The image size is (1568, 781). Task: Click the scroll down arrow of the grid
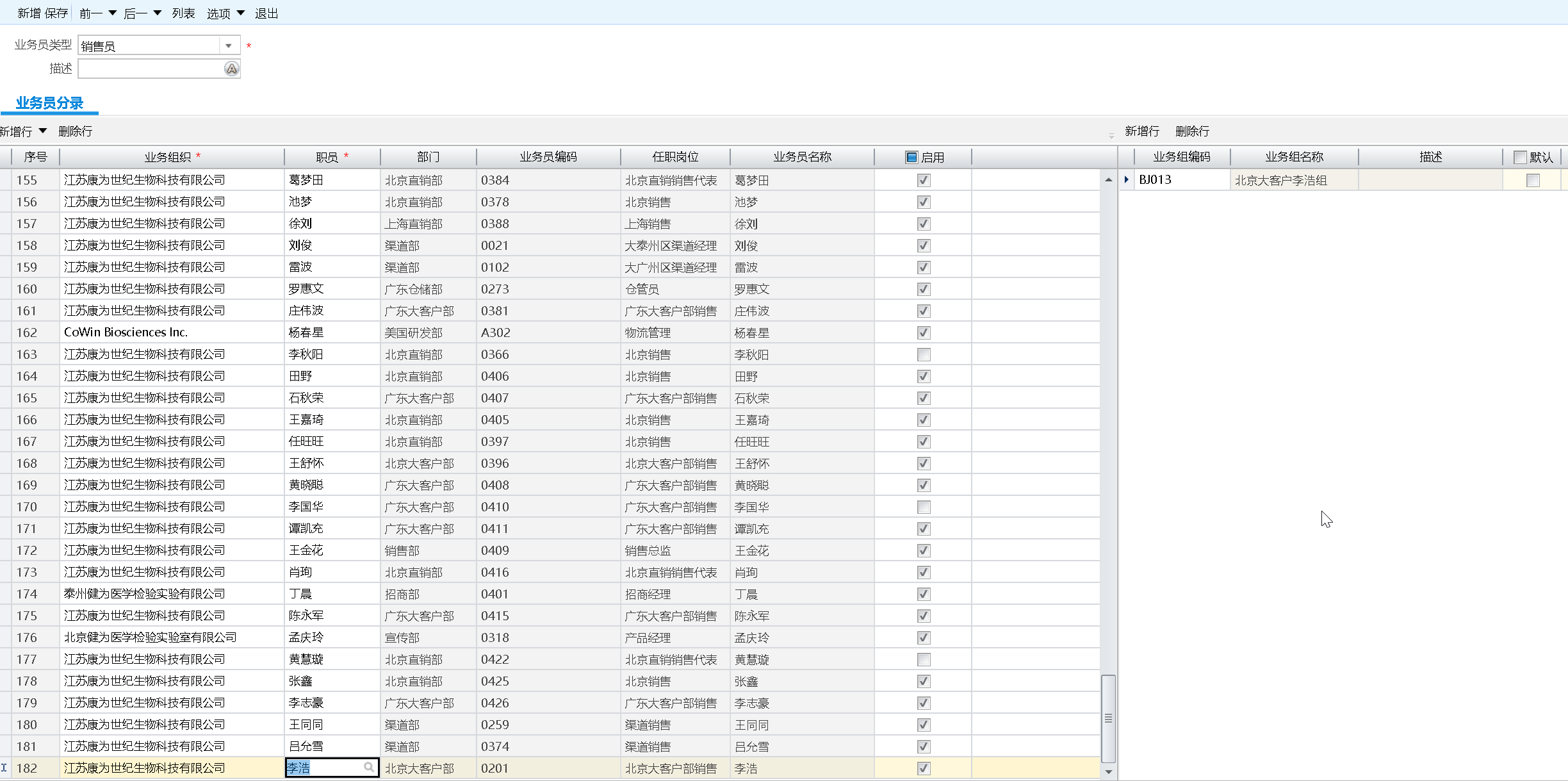point(1108,772)
